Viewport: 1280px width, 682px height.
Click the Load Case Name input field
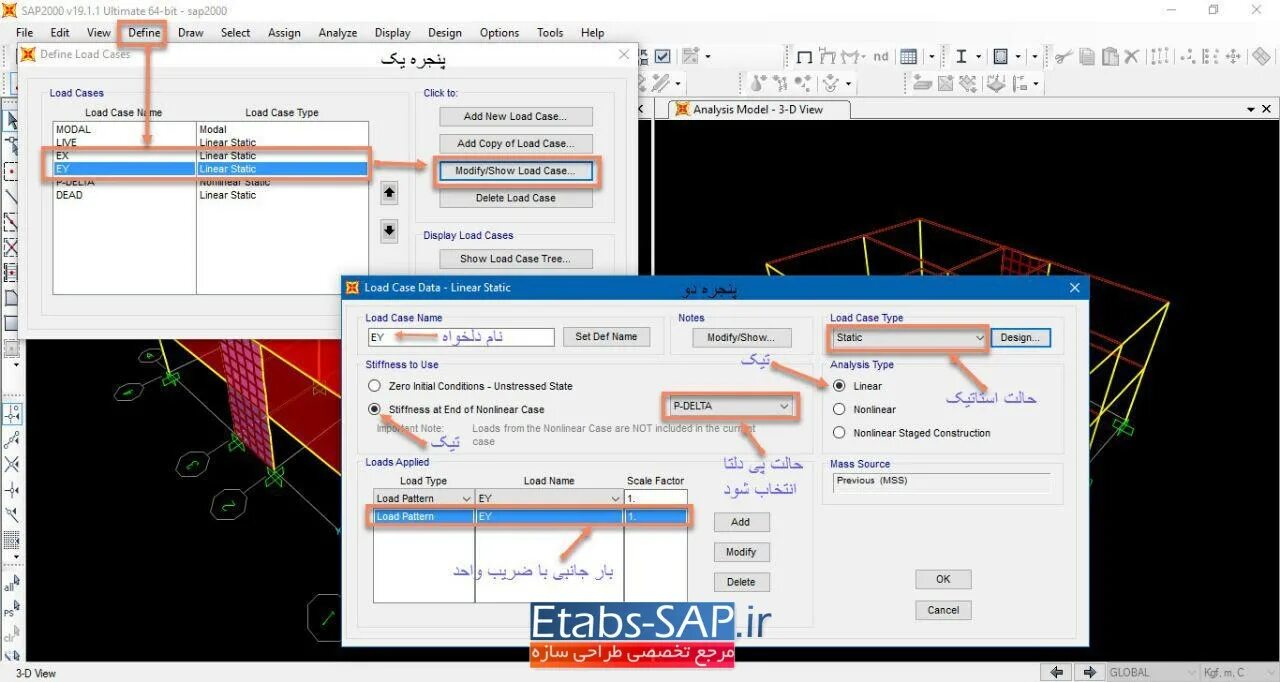[x=460, y=338]
